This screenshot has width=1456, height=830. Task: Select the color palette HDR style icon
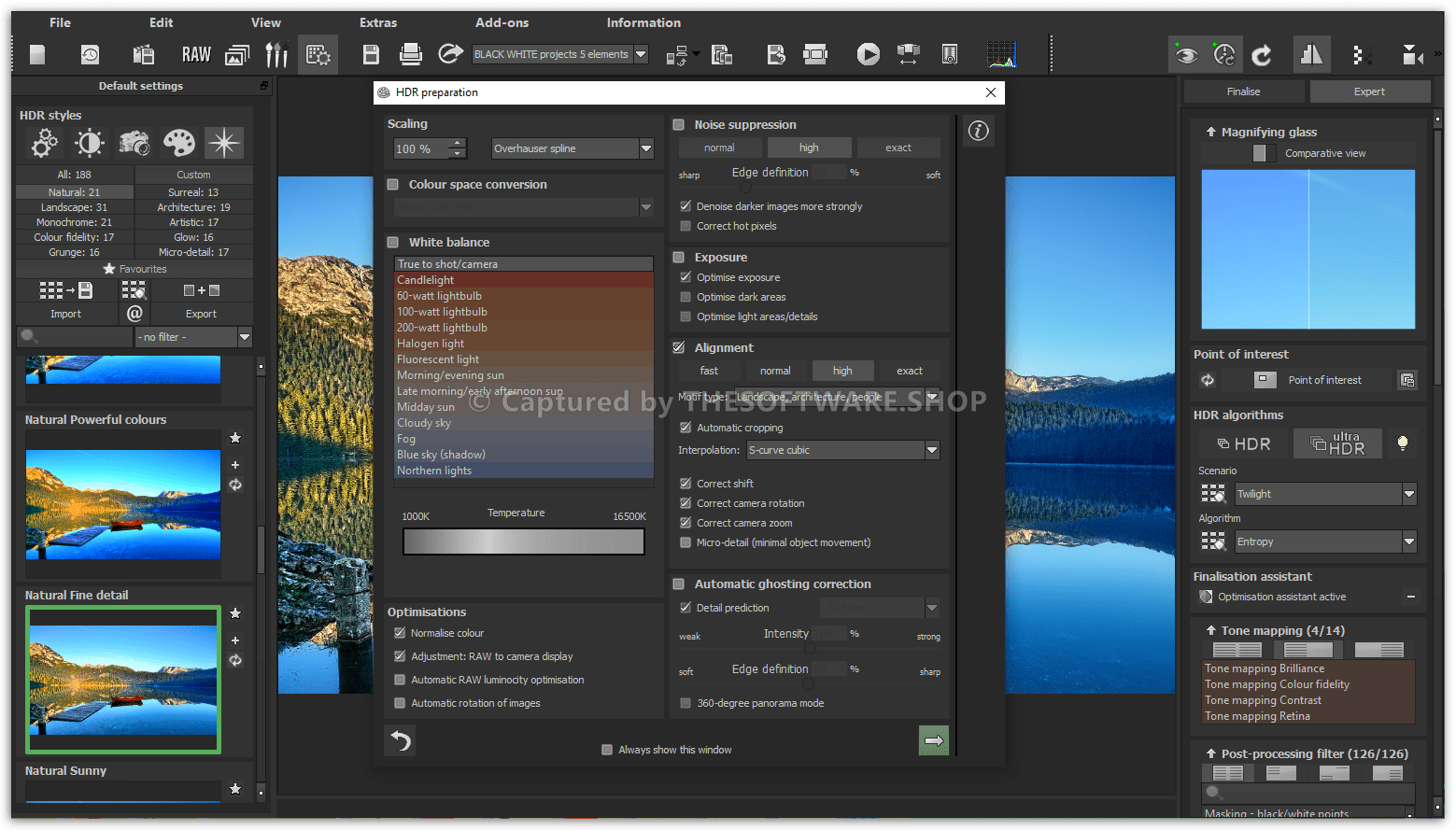178,143
